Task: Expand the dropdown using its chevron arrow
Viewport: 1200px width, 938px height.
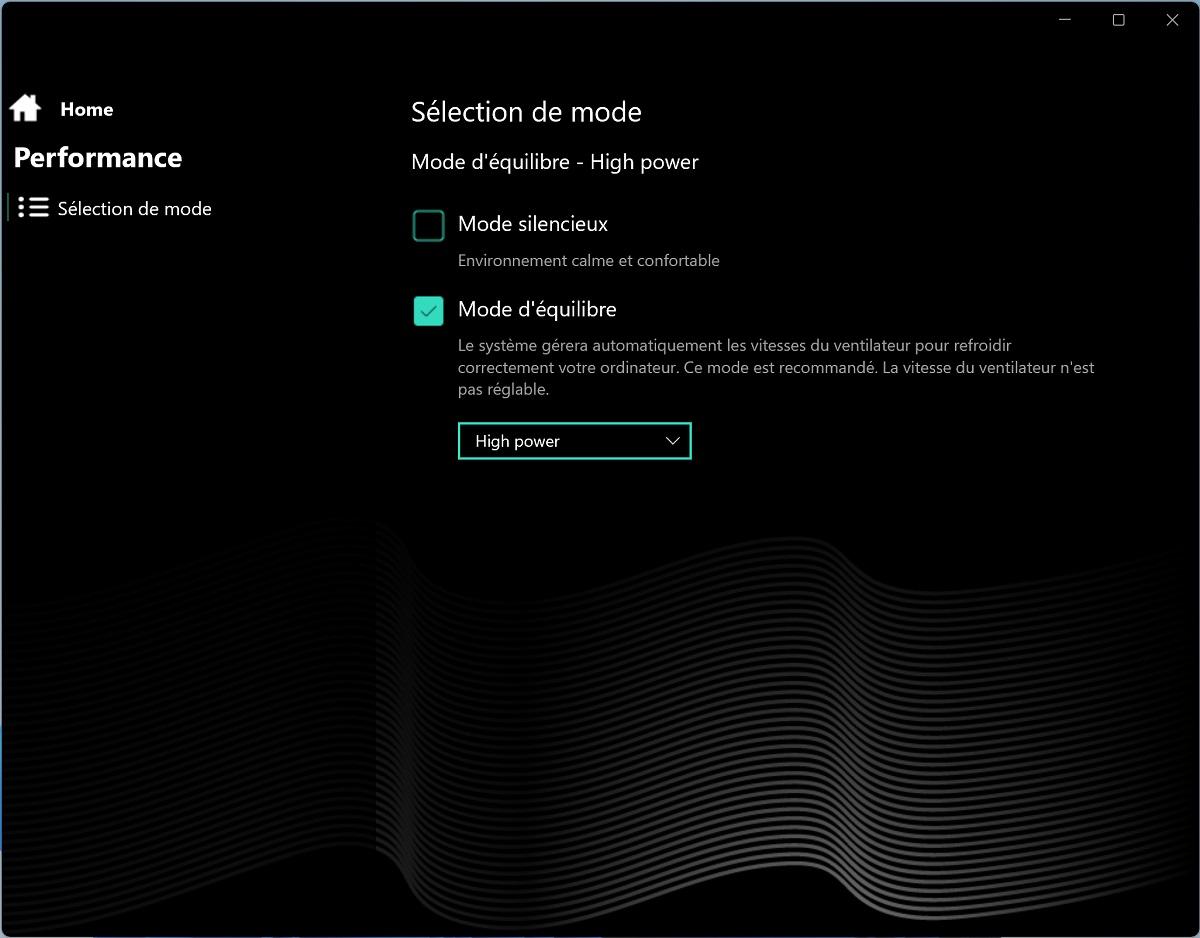Action: (x=672, y=441)
